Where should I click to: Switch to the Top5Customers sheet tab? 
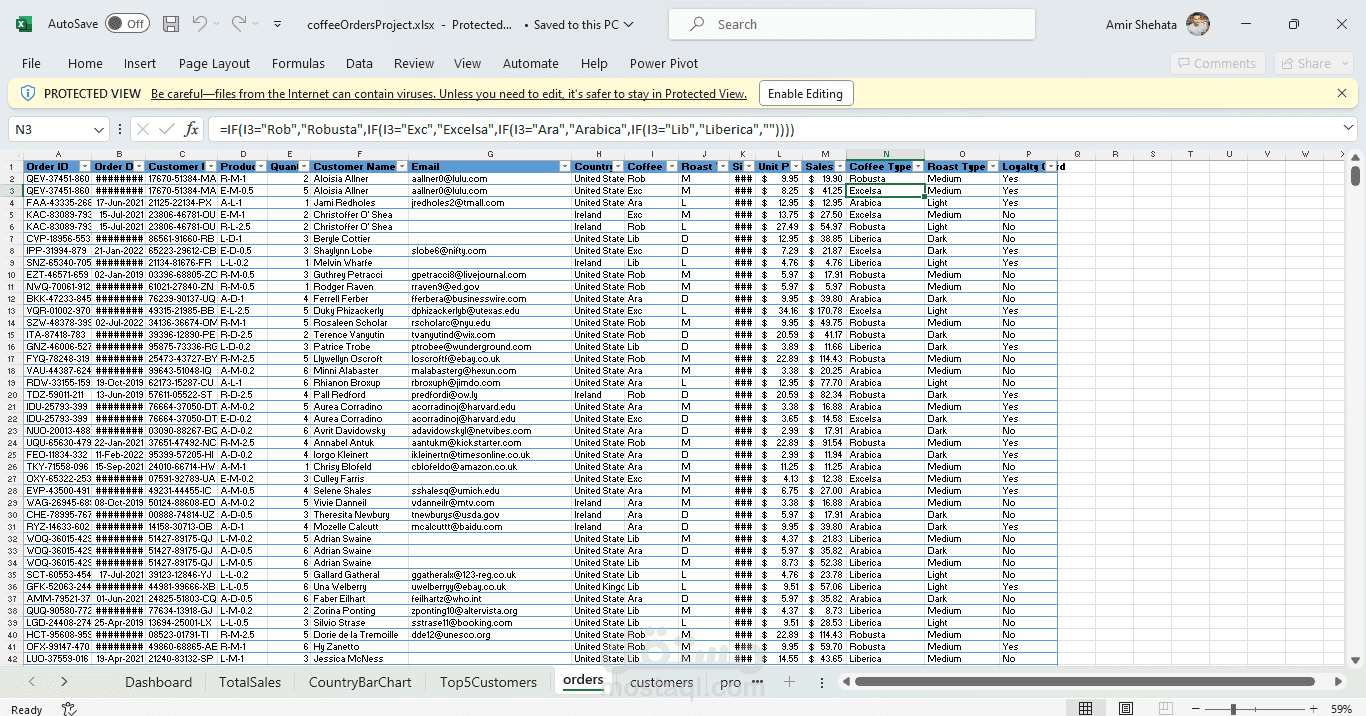488,682
